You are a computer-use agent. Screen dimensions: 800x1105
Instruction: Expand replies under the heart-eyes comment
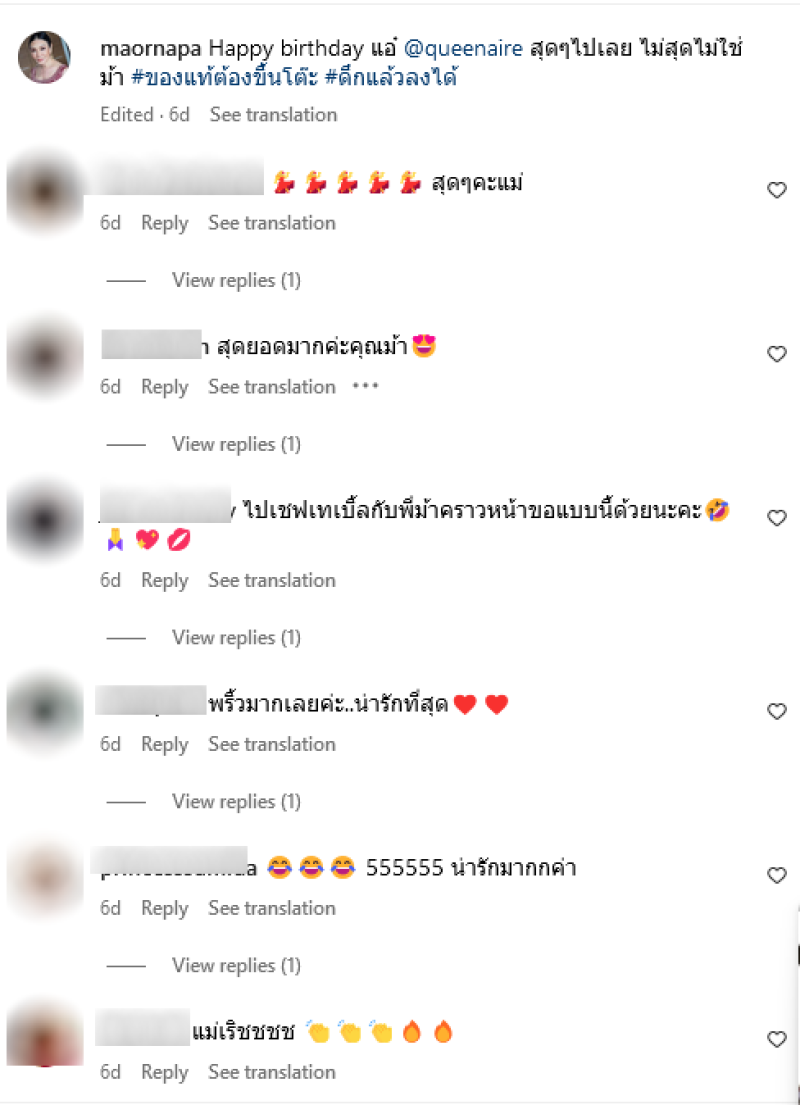236,444
